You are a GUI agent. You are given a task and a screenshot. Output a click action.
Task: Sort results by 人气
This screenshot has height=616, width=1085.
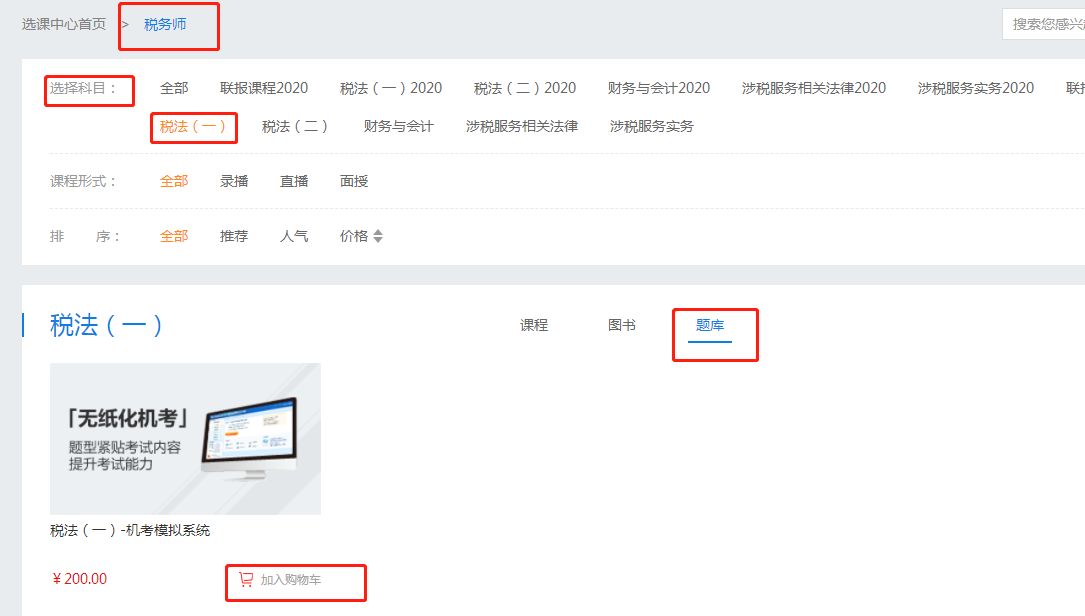point(294,236)
